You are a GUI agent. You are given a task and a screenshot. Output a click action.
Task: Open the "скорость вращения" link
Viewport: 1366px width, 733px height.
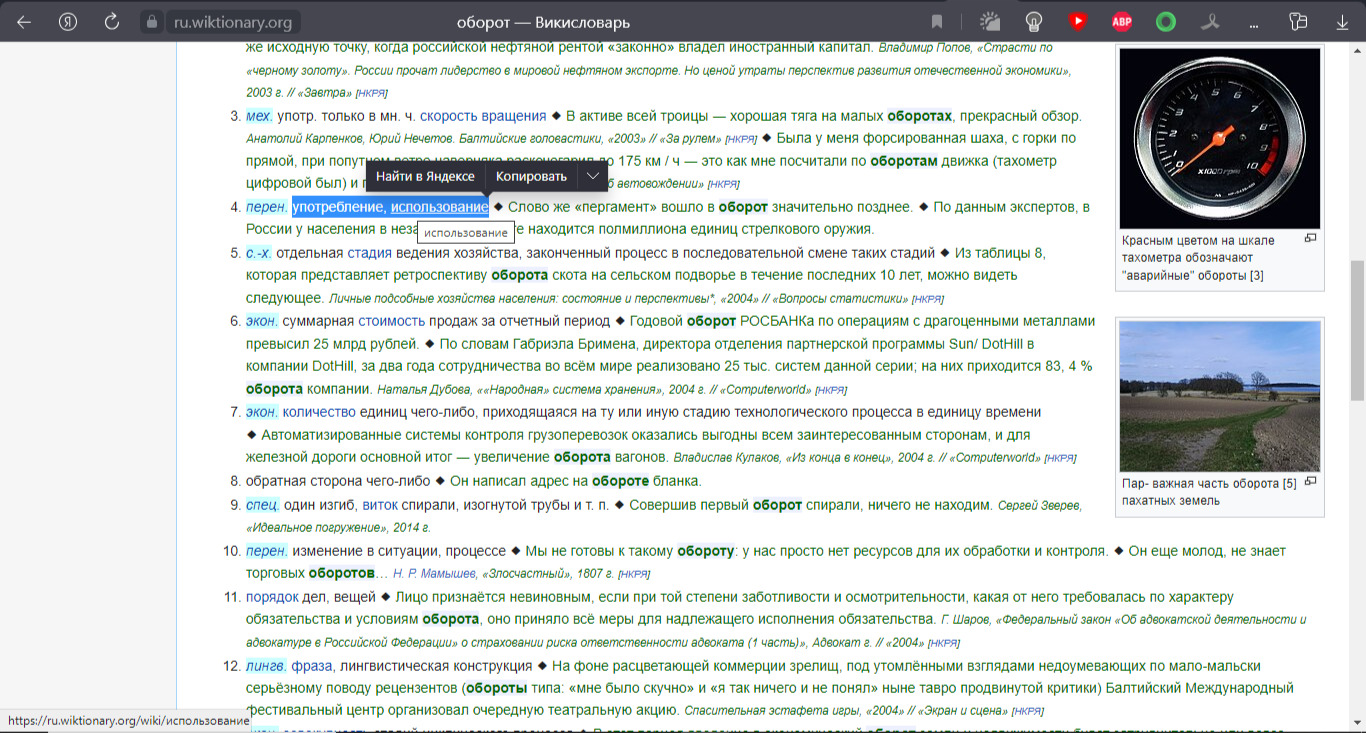pos(483,116)
